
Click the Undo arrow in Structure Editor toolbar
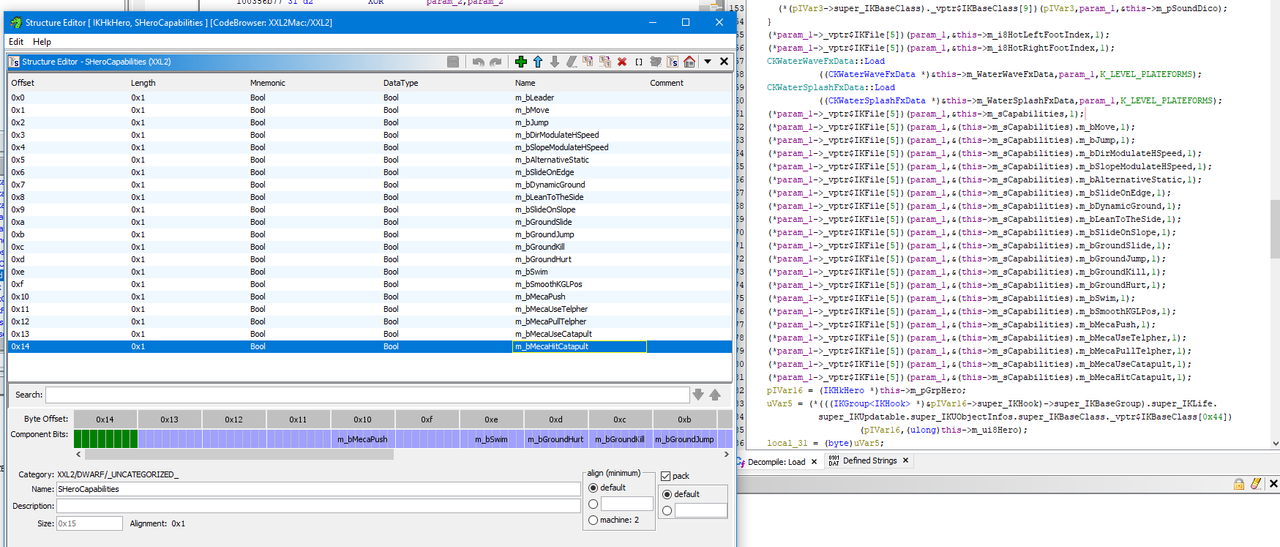[479, 62]
